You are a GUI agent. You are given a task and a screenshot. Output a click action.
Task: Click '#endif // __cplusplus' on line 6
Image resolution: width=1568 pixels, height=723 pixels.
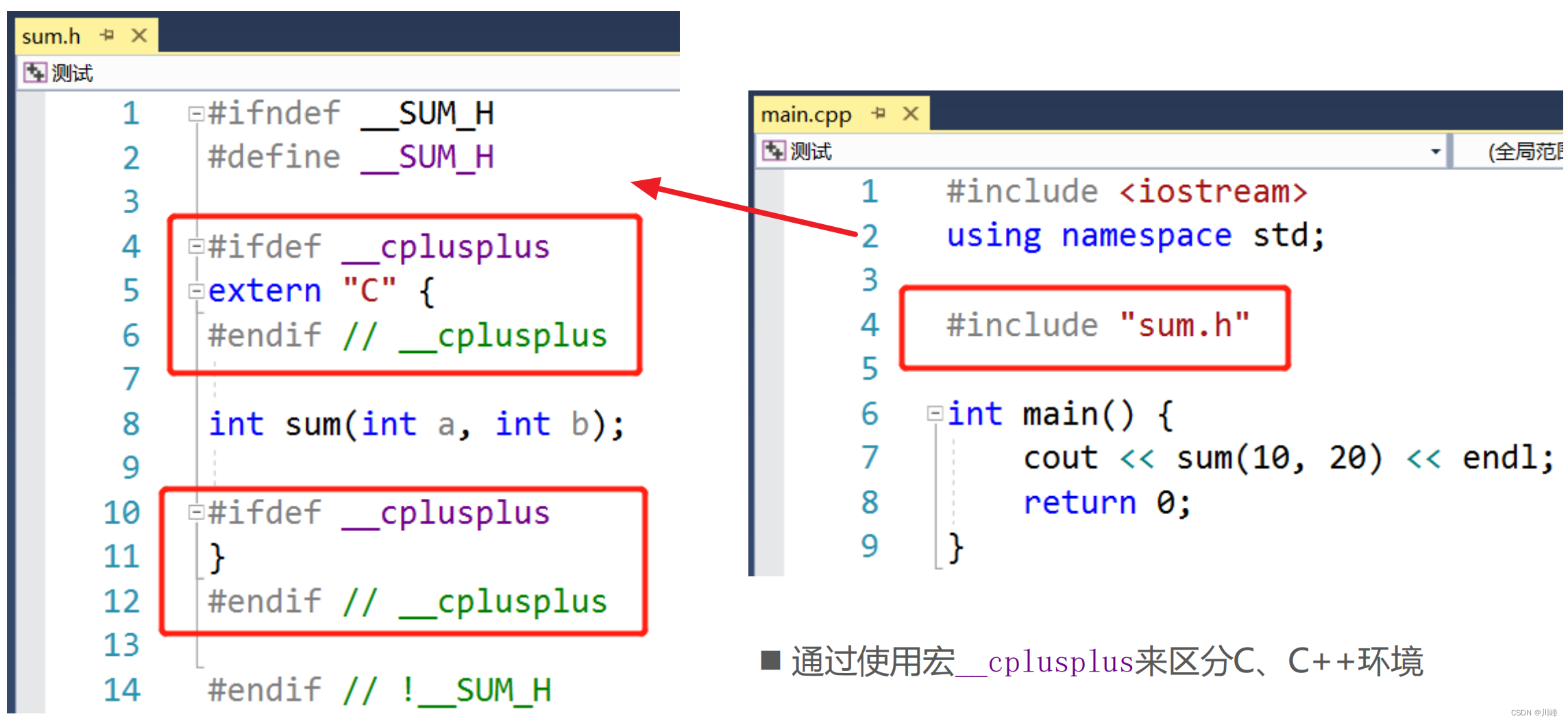(x=408, y=336)
